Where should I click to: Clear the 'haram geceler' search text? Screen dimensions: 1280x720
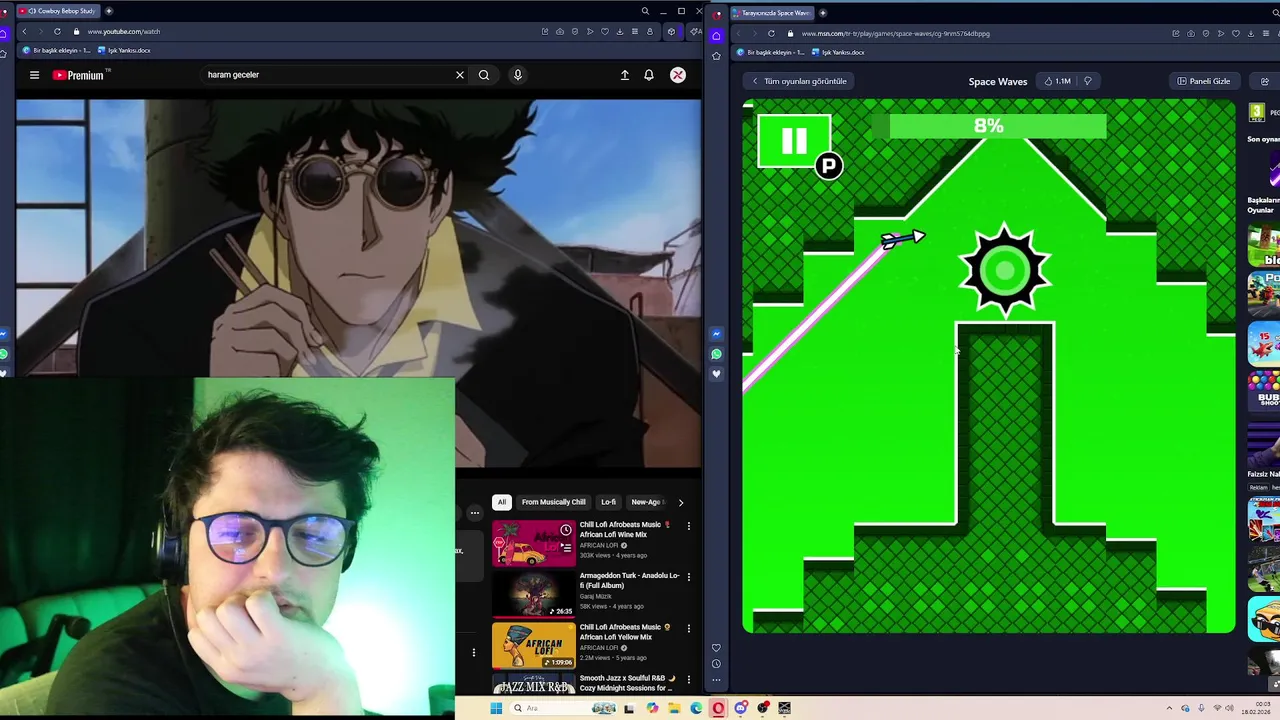[460, 75]
